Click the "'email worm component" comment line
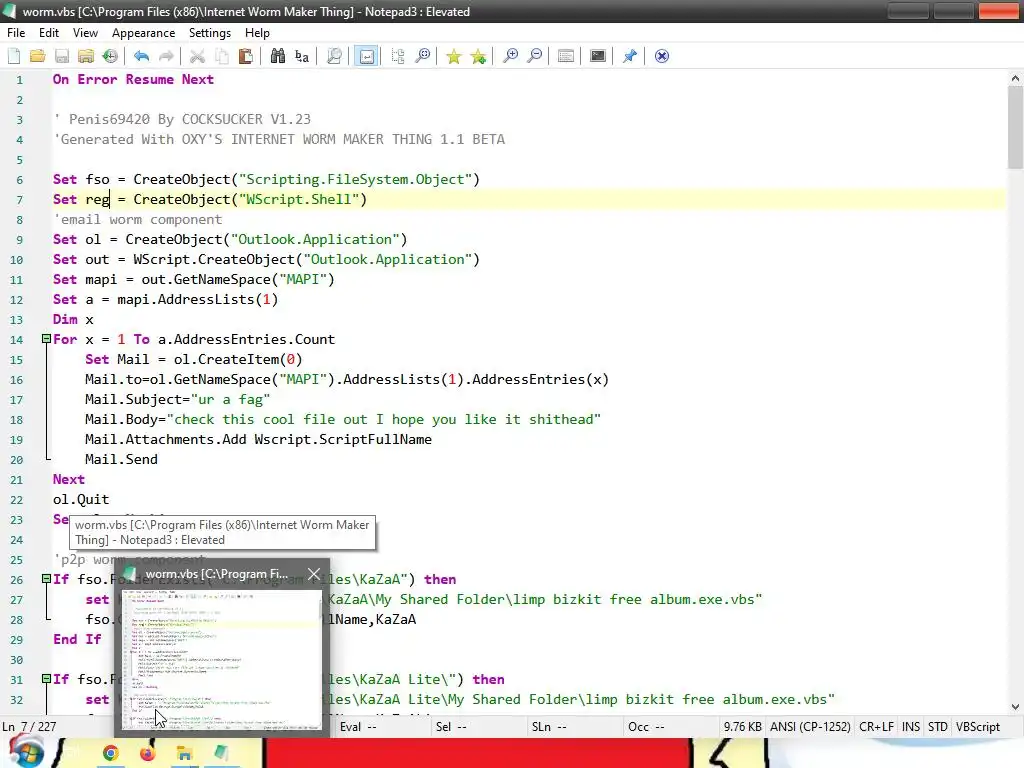 pos(138,219)
